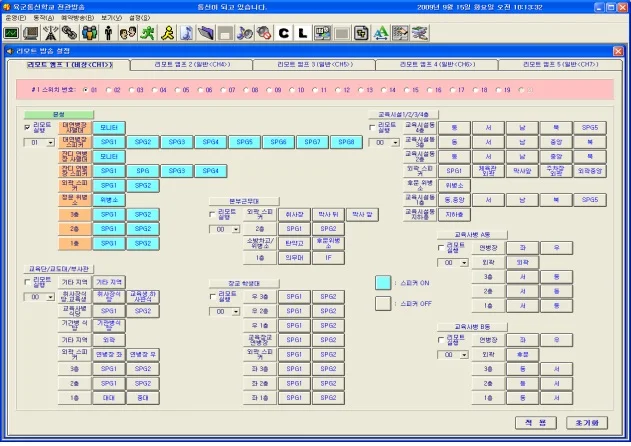Open the 동작(A) menu

point(43,18)
